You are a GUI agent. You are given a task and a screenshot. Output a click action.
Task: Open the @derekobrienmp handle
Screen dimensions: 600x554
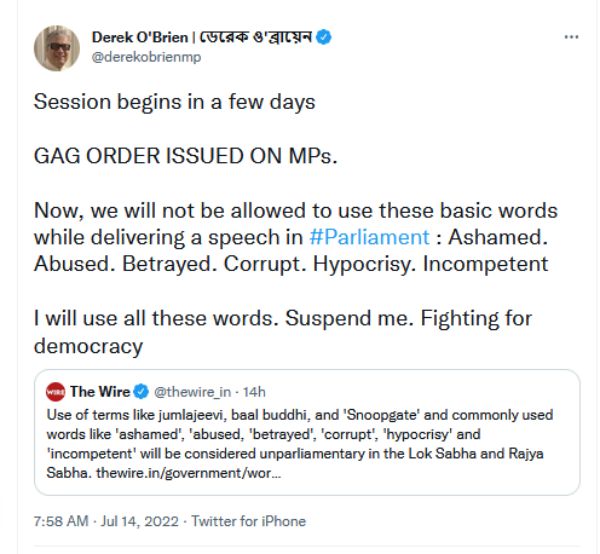[147, 57]
